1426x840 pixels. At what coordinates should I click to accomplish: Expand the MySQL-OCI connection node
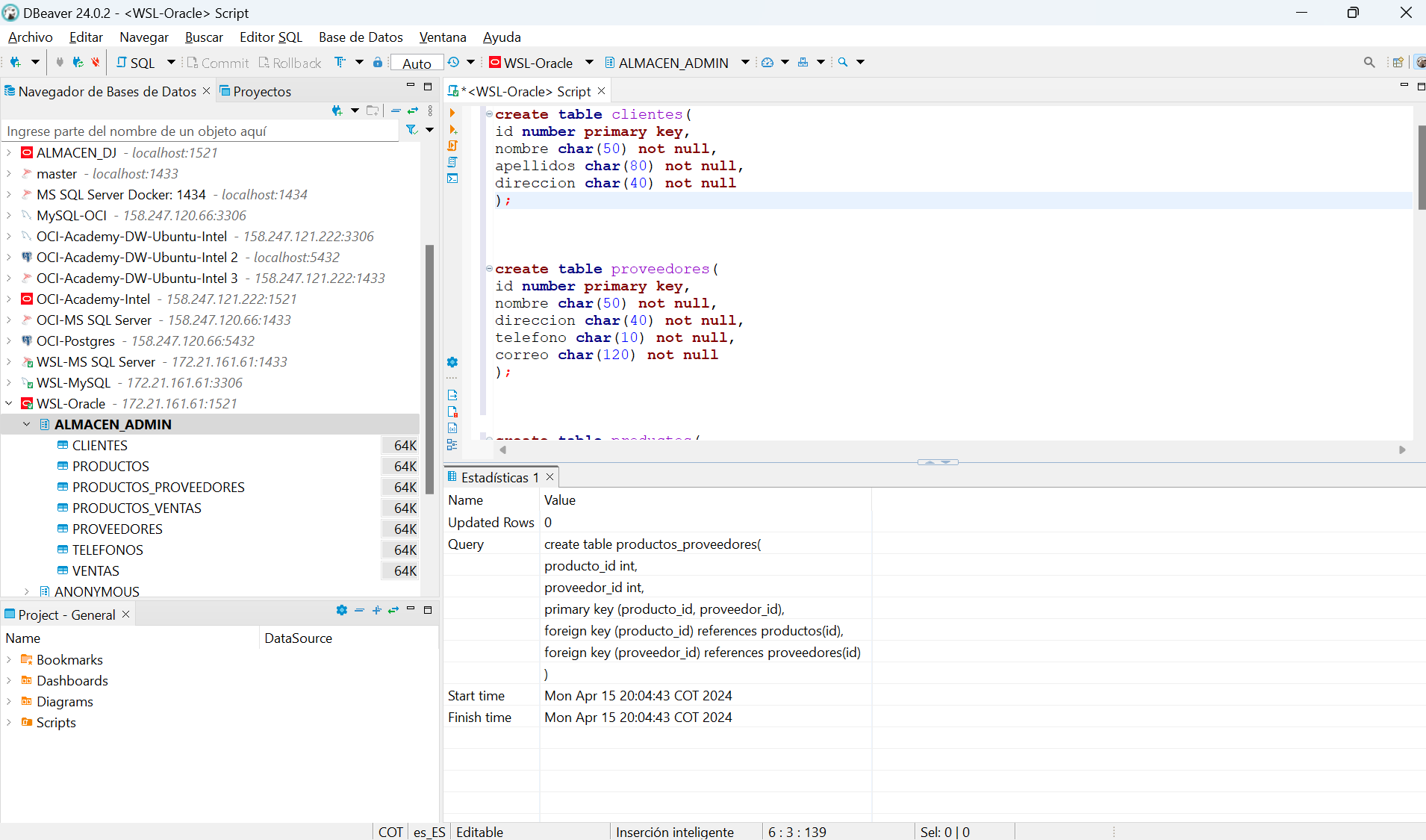pyautogui.click(x=9, y=215)
